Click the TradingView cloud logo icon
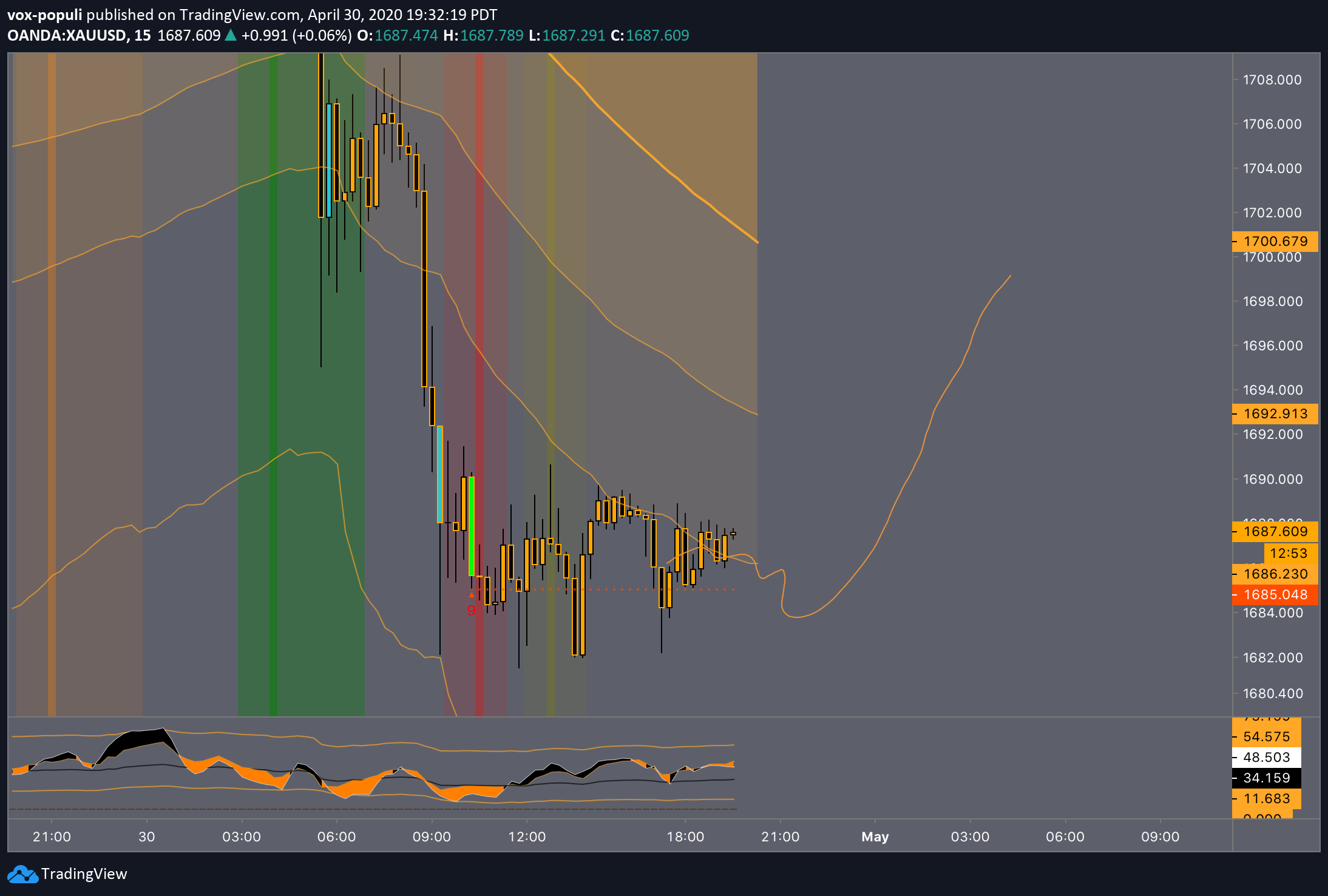This screenshot has width=1328, height=896. (22, 874)
